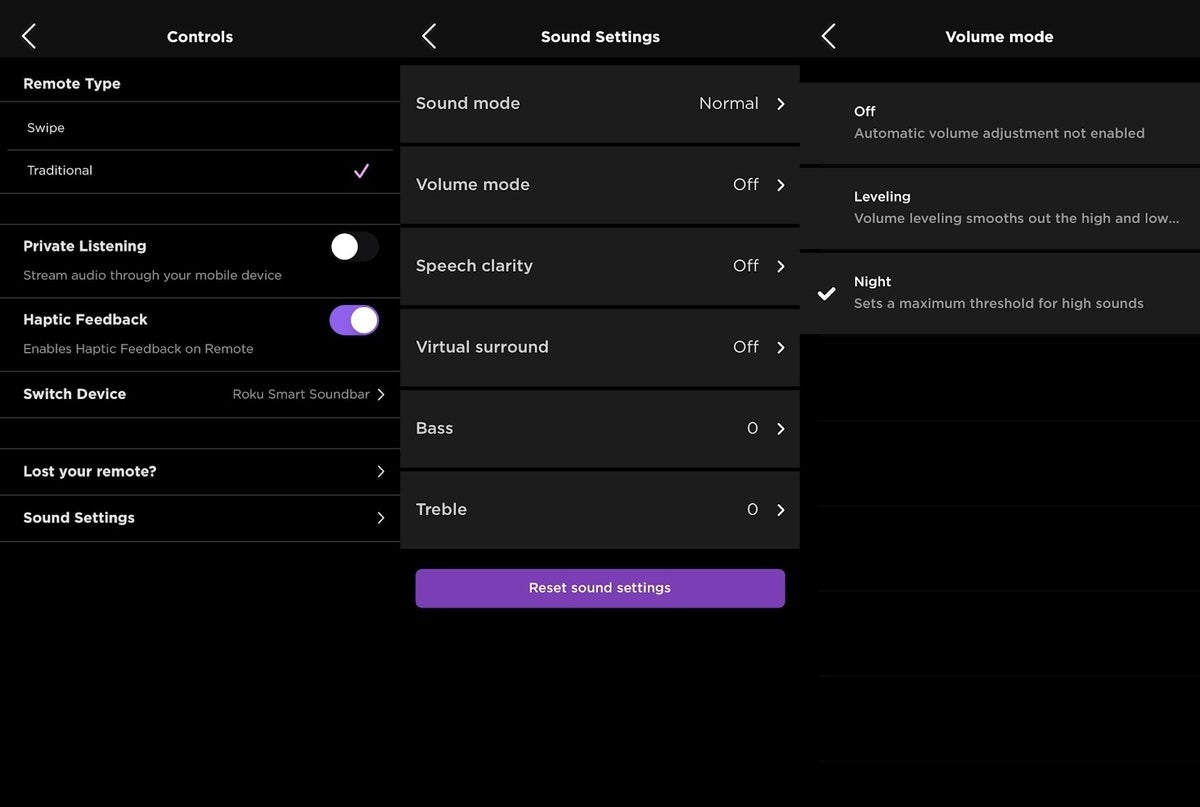Click the chevron beside Roku Smart Soundbar
This screenshot has width=1200, height=807.
click(x=381, y=394)
